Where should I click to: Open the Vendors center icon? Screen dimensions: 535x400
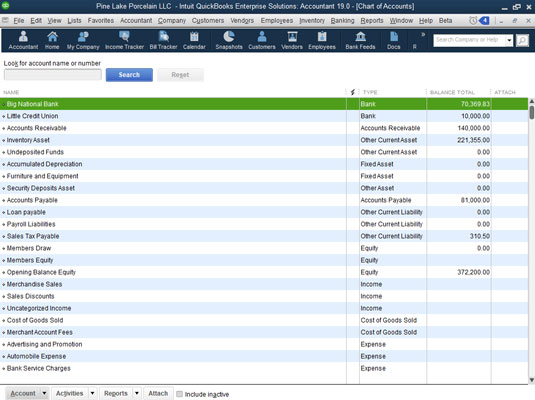tap(292, 40)
